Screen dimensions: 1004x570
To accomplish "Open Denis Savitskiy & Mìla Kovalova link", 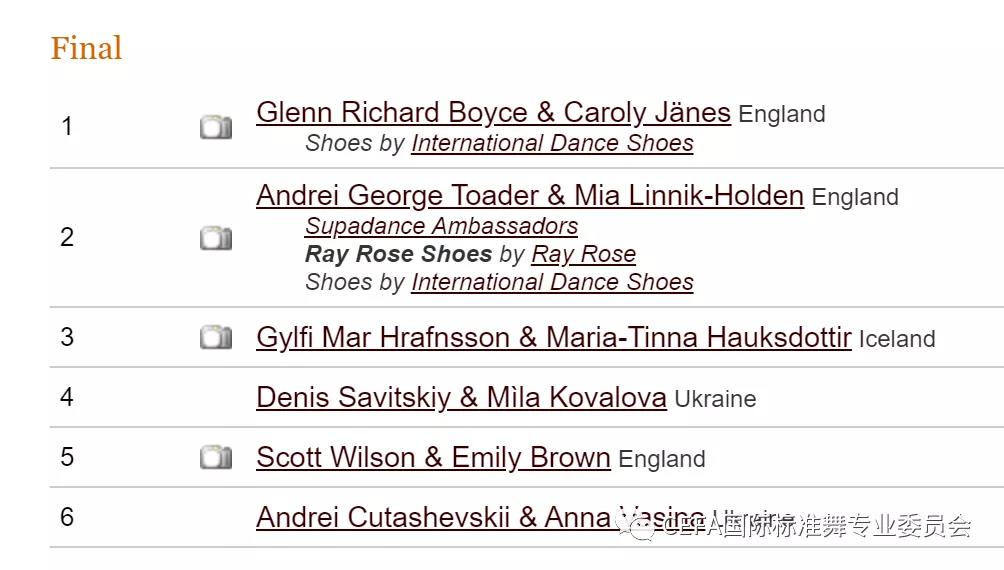I will [x=461, y=397].
